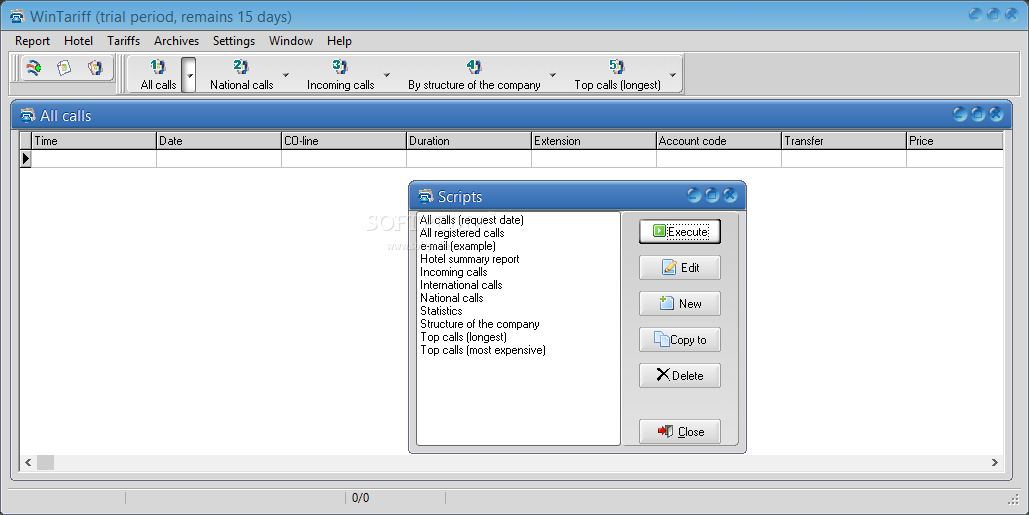Click the horizontal scrollbar left arrow
The image size is (1029, 515).
tap(28, 463)
